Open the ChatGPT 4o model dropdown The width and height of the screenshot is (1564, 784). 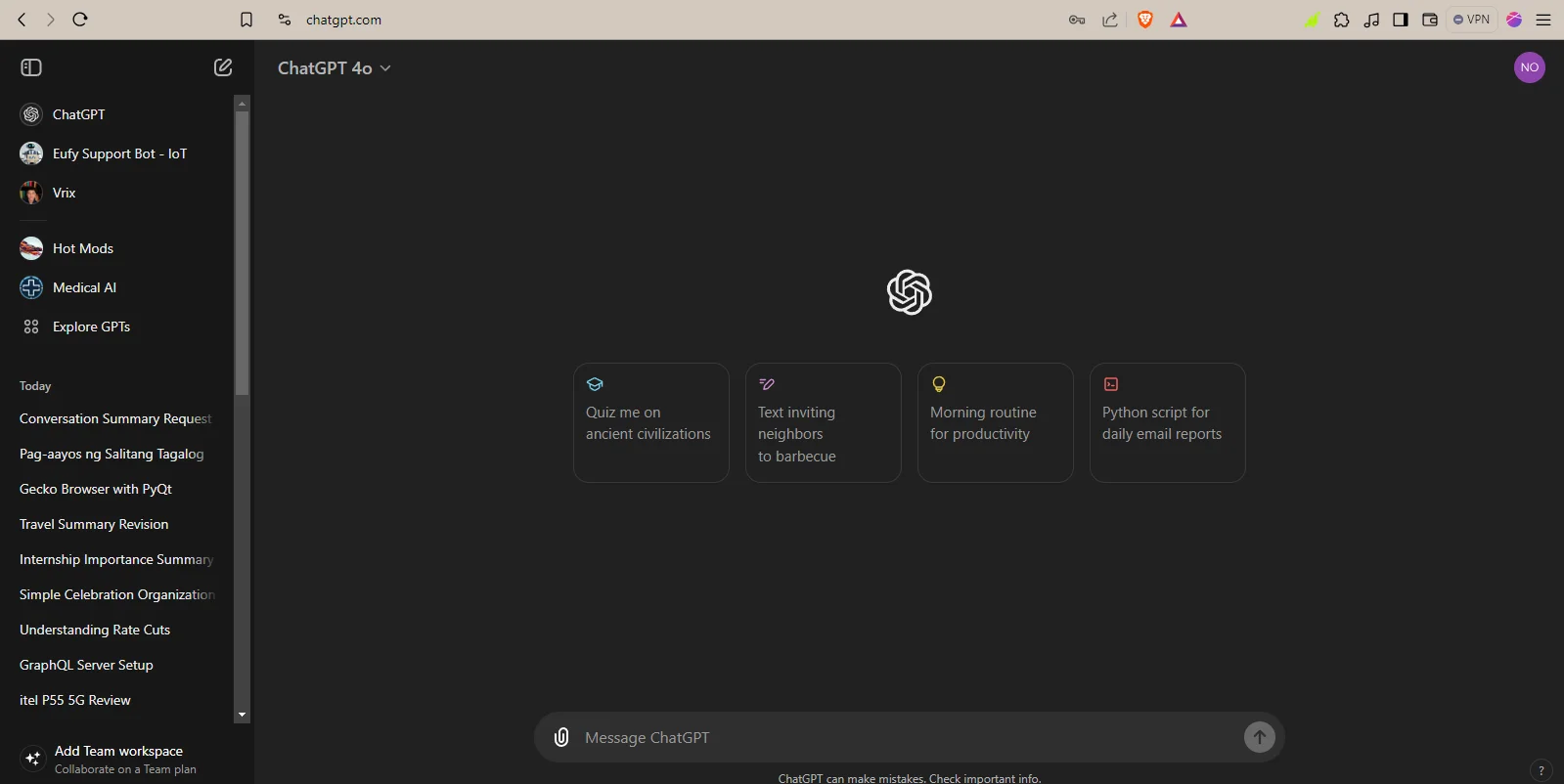point(335,67)
